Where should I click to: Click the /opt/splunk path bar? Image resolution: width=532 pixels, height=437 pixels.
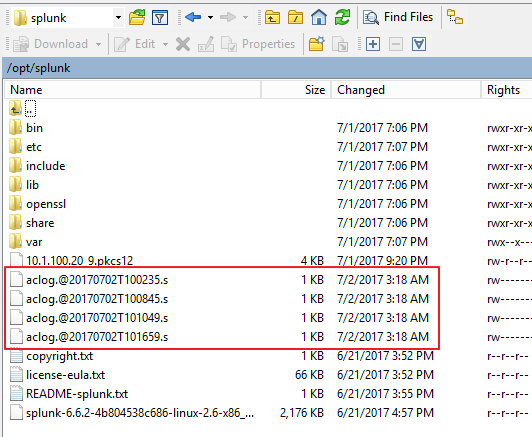click(267, 68)
